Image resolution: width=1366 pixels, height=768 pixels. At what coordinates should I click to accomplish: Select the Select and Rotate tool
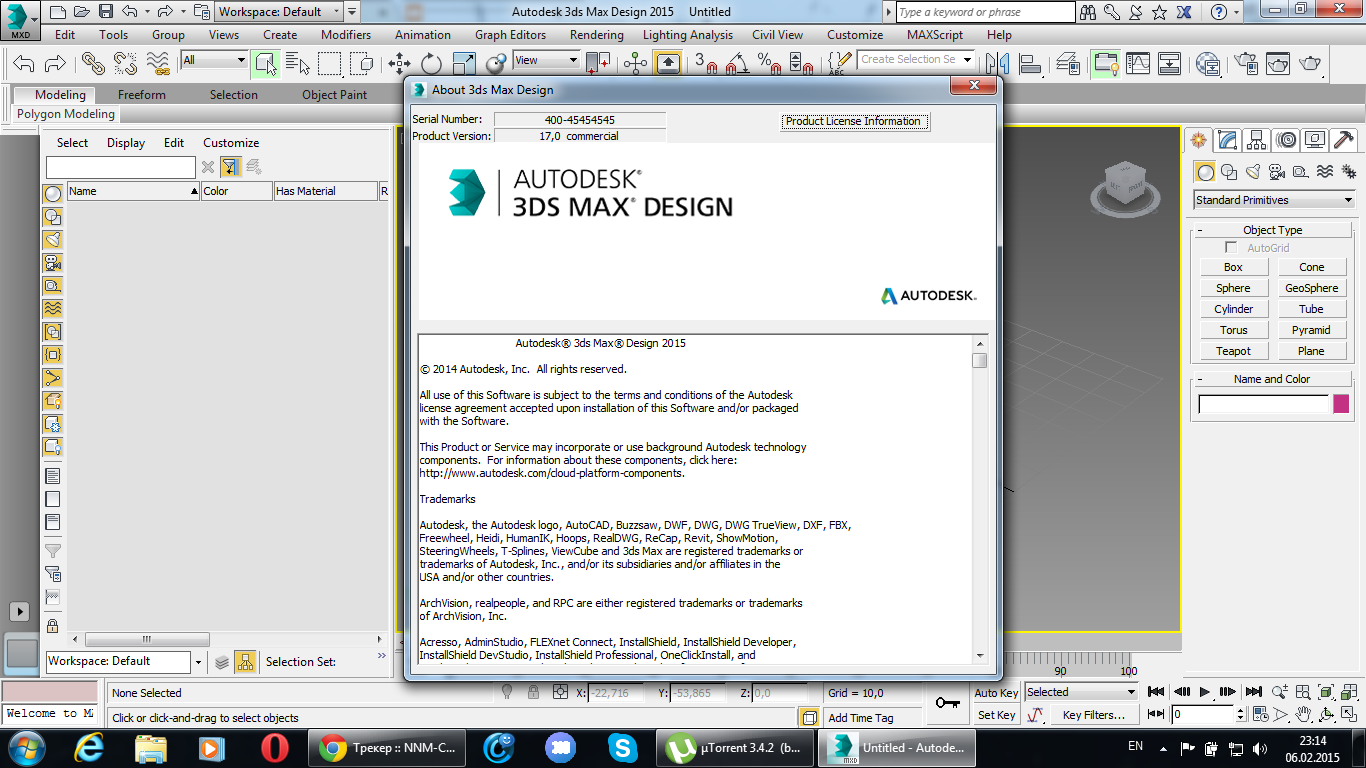431,63
